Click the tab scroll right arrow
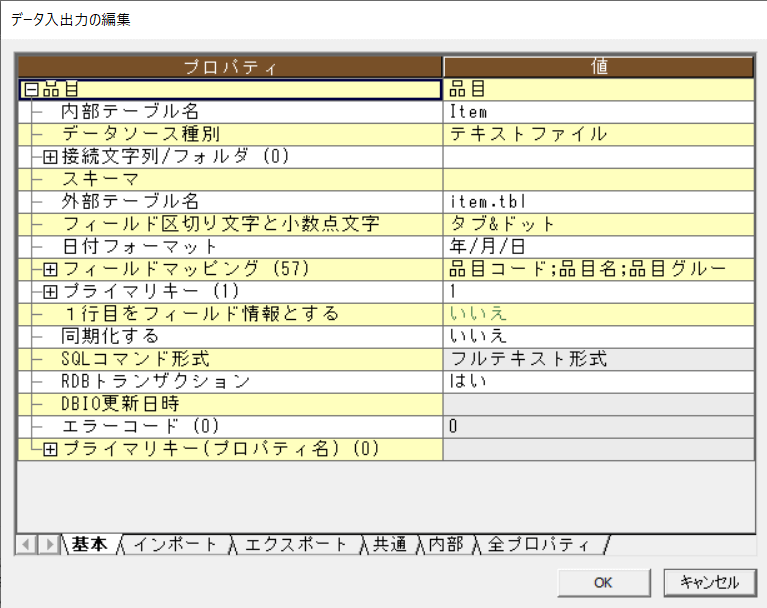 click(49, 544)
